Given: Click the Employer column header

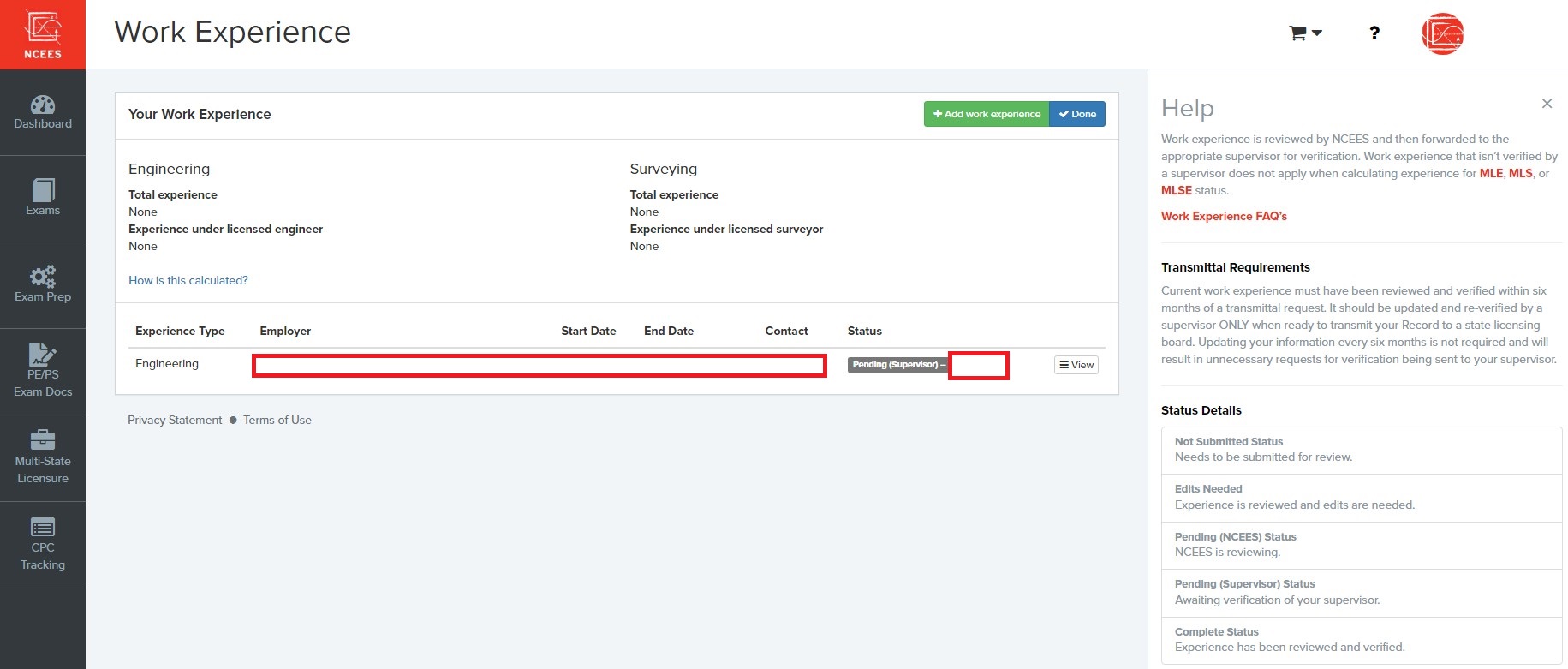Looking at the screenshot, I should pyautogui.click(x=285, y=331).
